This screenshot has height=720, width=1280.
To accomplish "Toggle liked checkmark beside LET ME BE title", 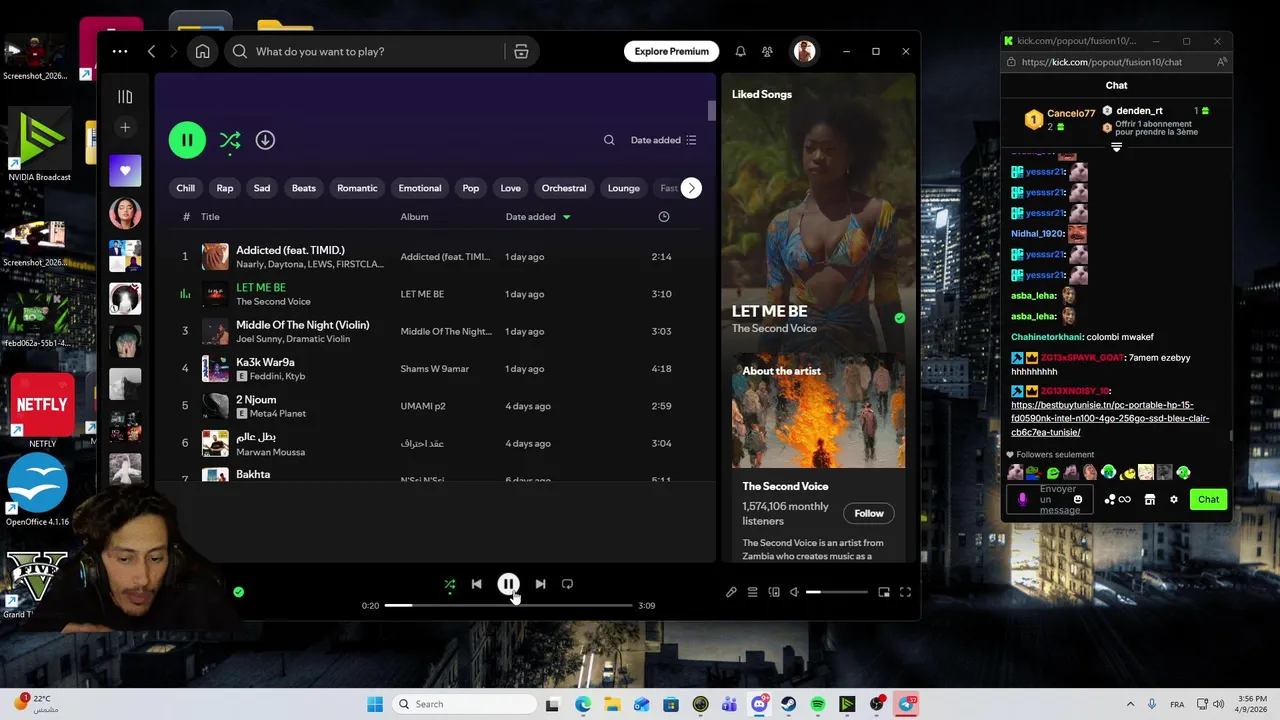I will point(900,318).
